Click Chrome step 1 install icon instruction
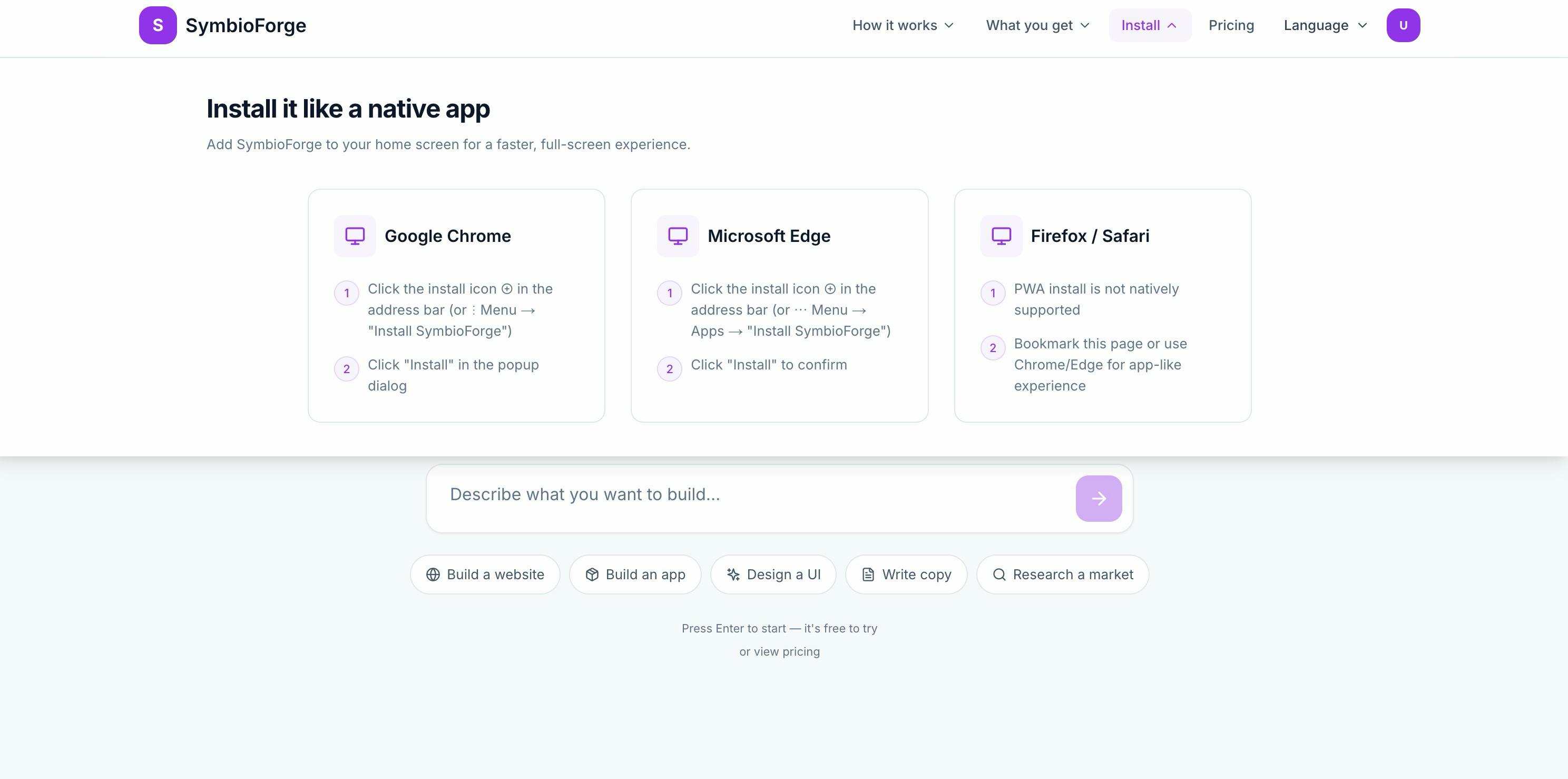 (460, 310)
